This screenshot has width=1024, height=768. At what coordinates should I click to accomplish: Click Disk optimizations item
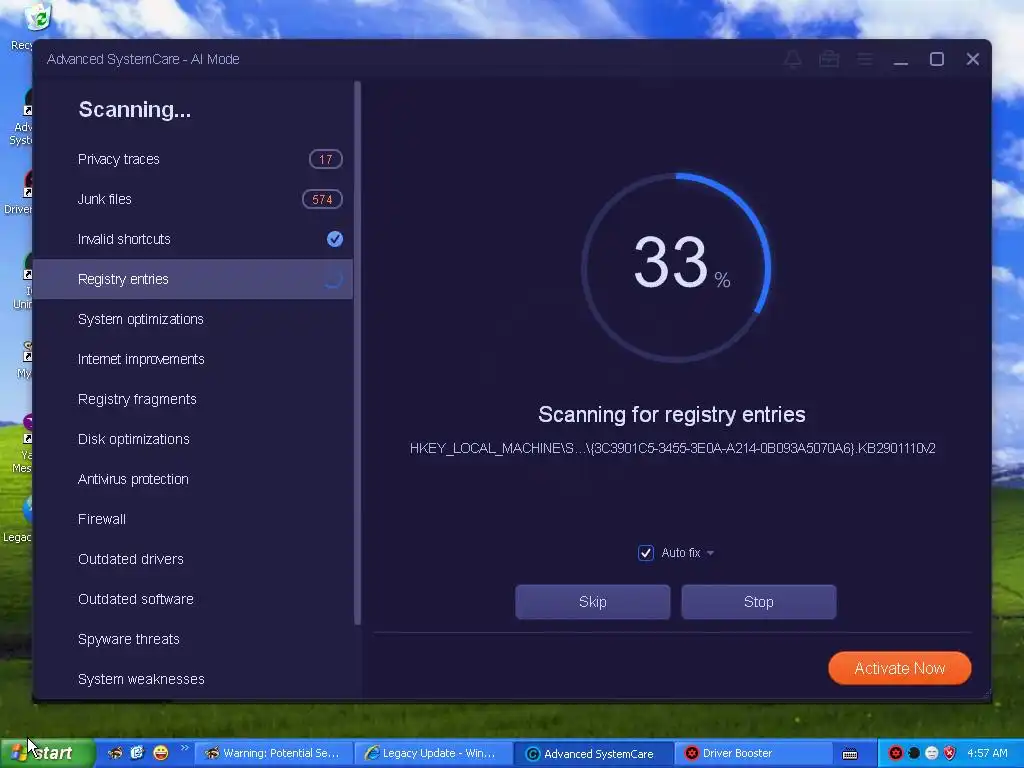tap(193, 439)
